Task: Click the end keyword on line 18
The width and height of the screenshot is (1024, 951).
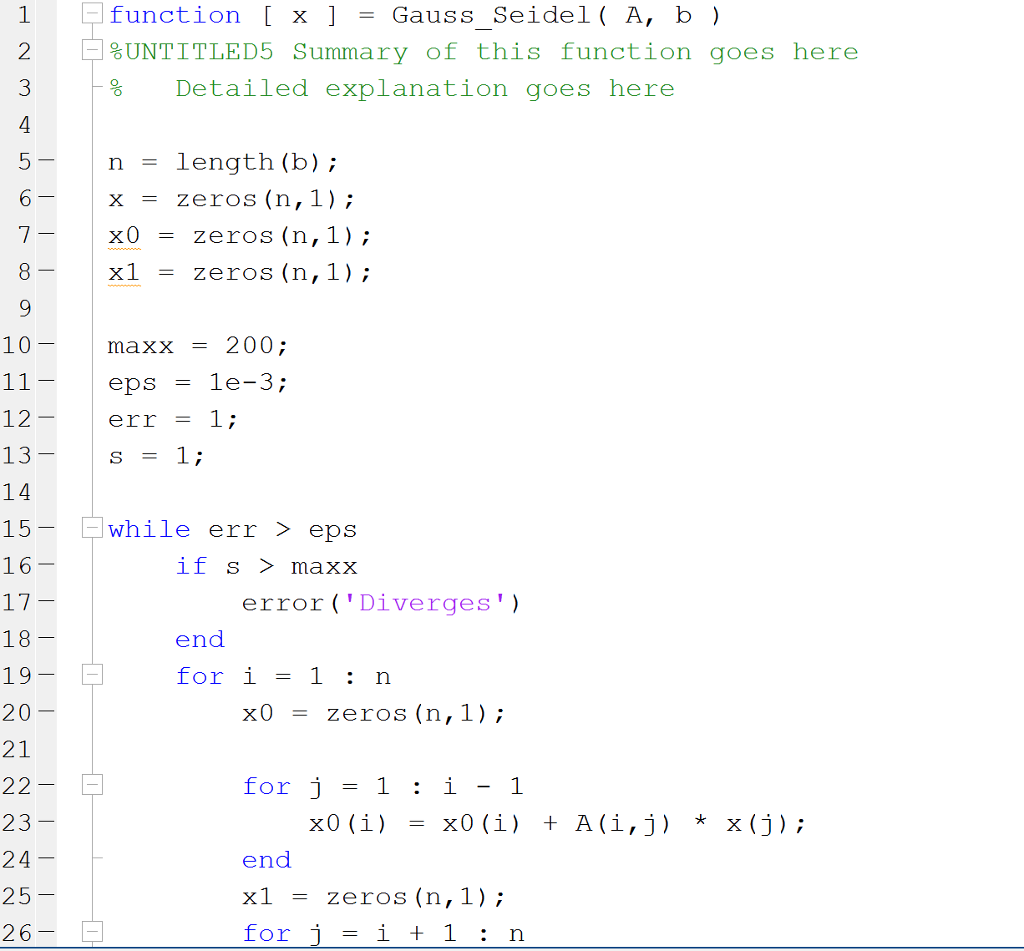Action: 199,638
